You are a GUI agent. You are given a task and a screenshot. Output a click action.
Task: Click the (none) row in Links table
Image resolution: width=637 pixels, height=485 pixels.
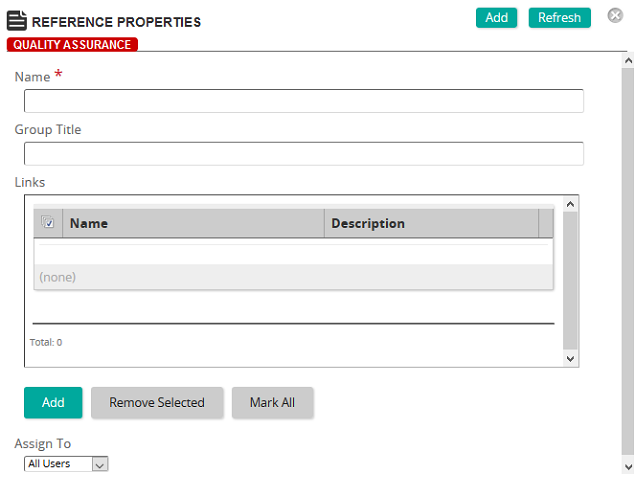pos(293,277)
